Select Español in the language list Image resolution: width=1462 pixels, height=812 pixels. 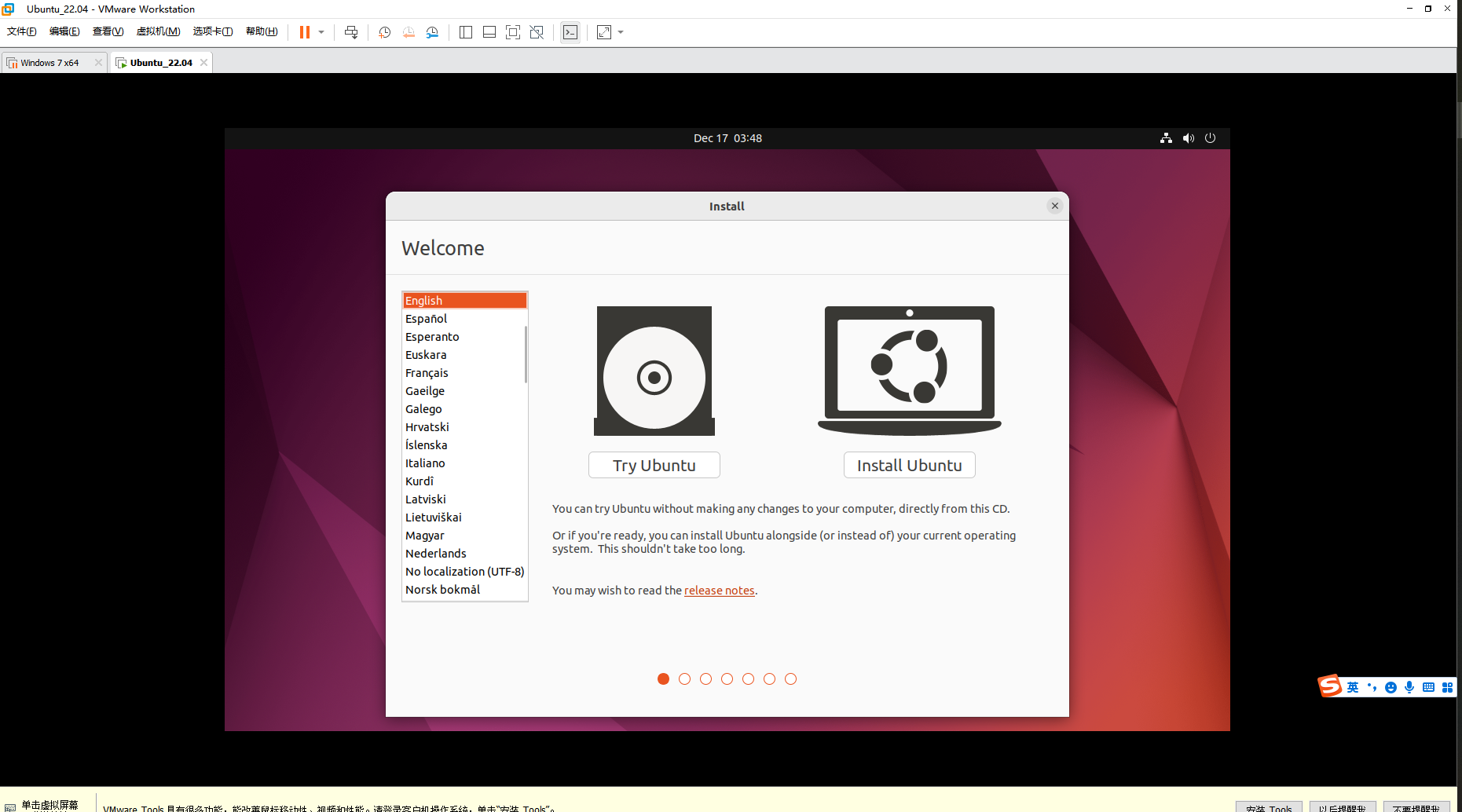[464, 319]
